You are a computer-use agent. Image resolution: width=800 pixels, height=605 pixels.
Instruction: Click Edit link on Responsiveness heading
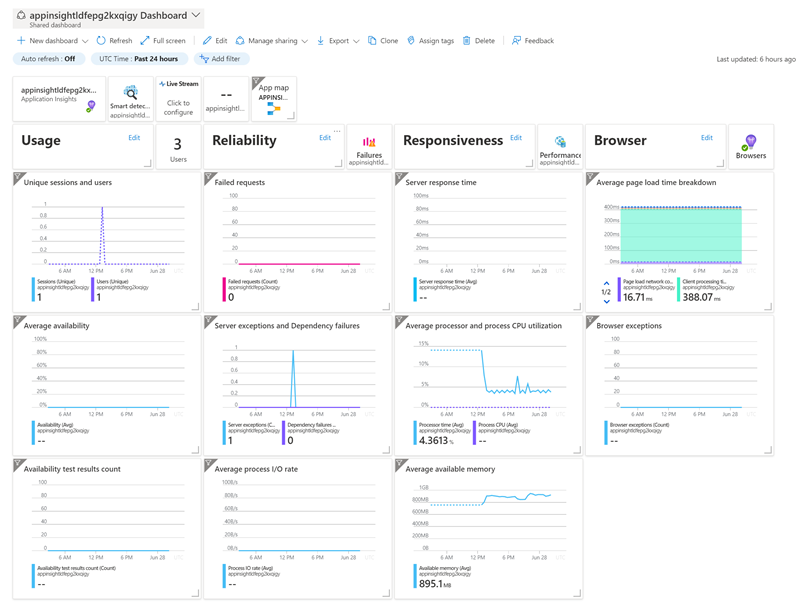coord(516,138)
